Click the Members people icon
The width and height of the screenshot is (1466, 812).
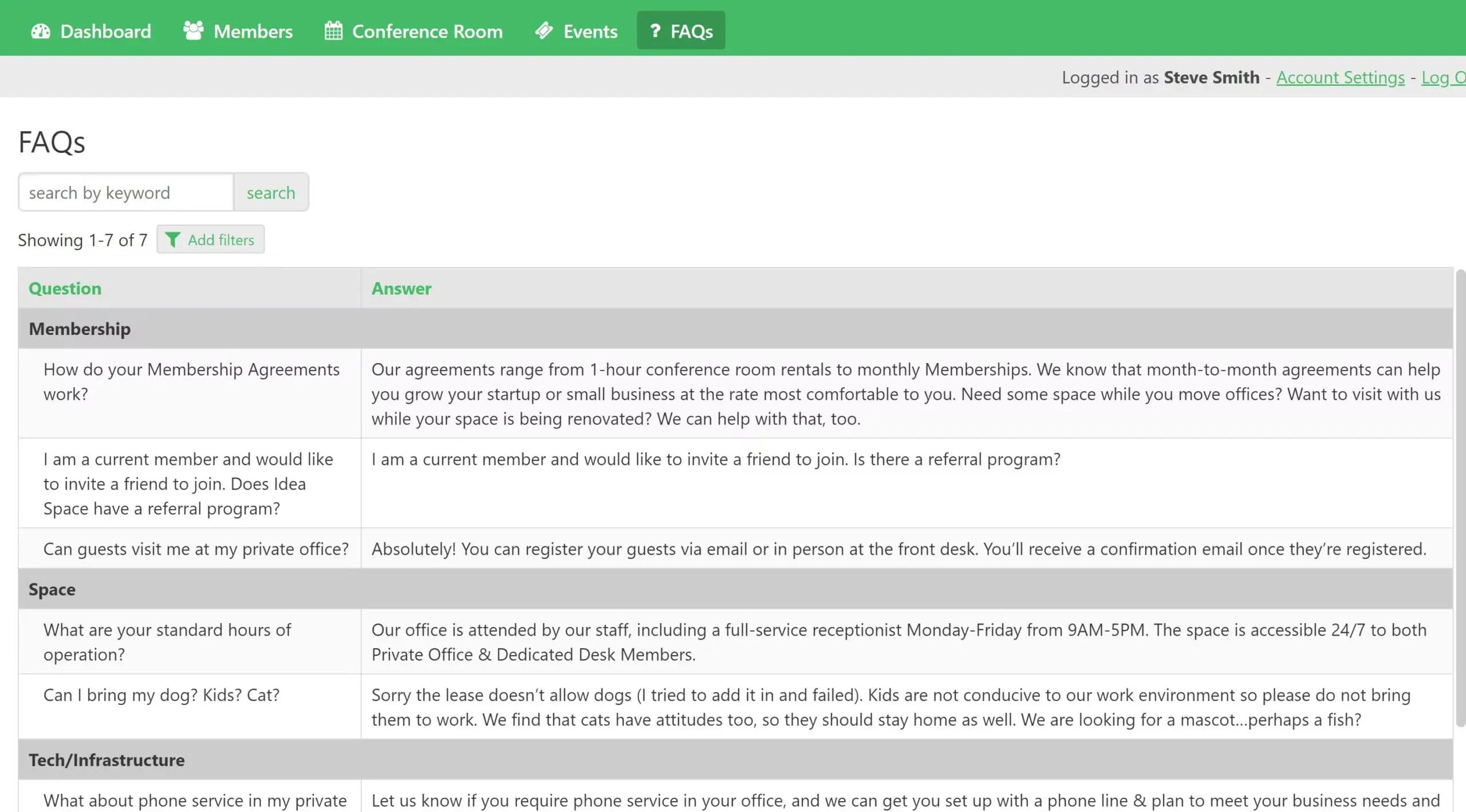point(194,30)
